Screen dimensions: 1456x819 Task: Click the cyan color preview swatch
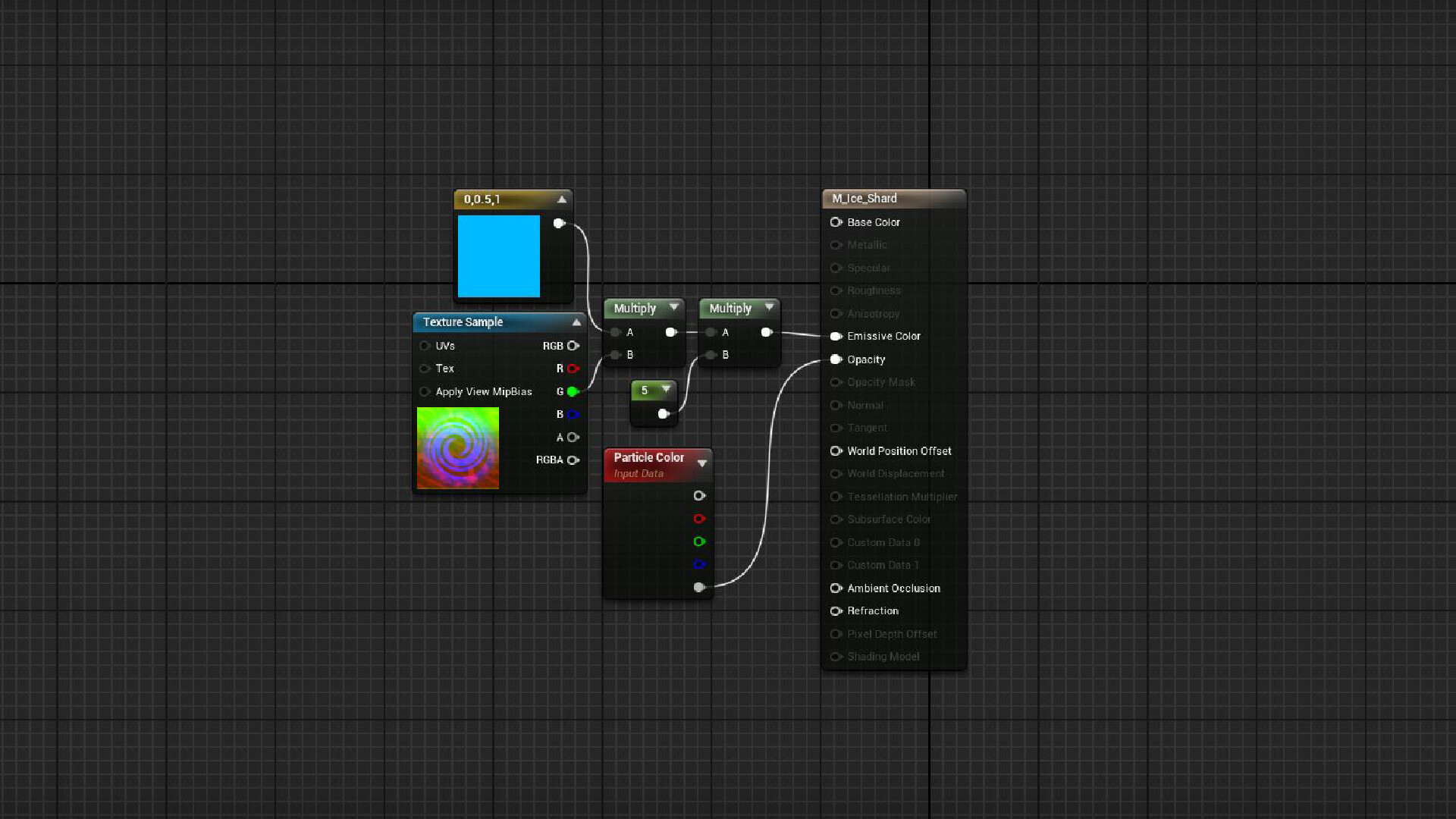[x=498, y=256]
